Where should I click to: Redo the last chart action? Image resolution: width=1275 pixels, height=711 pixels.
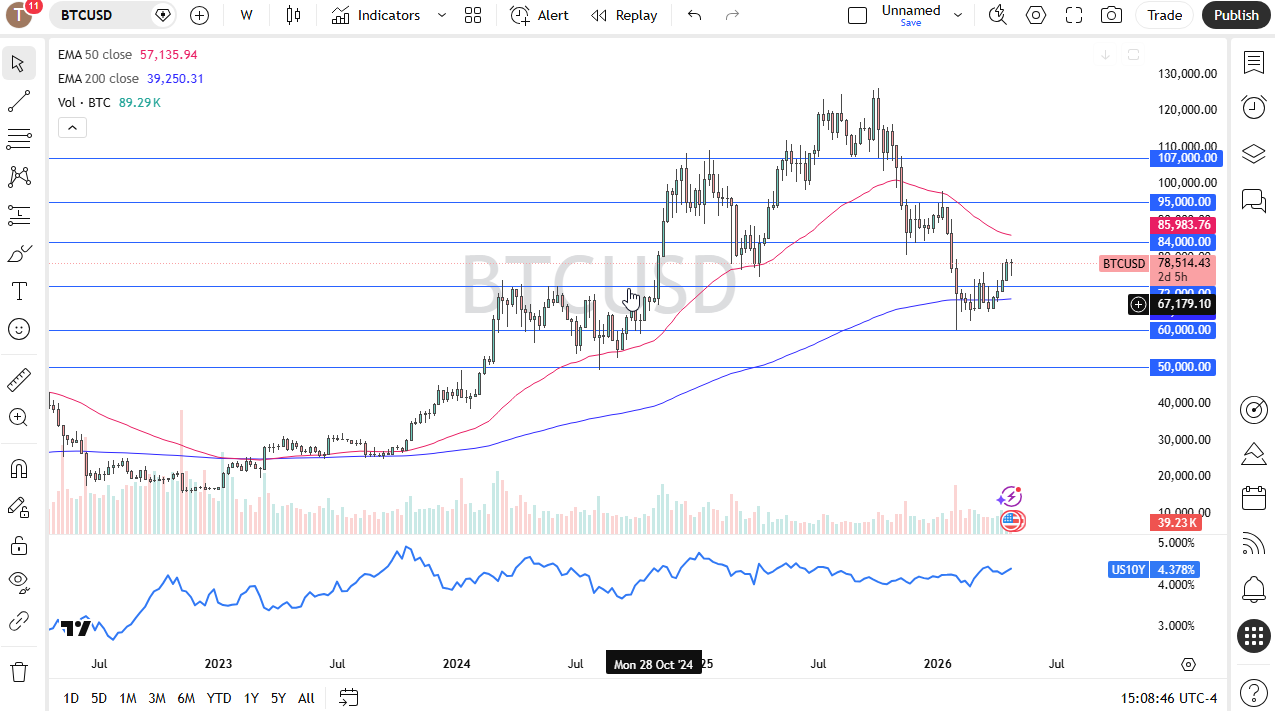click(732, 15)
